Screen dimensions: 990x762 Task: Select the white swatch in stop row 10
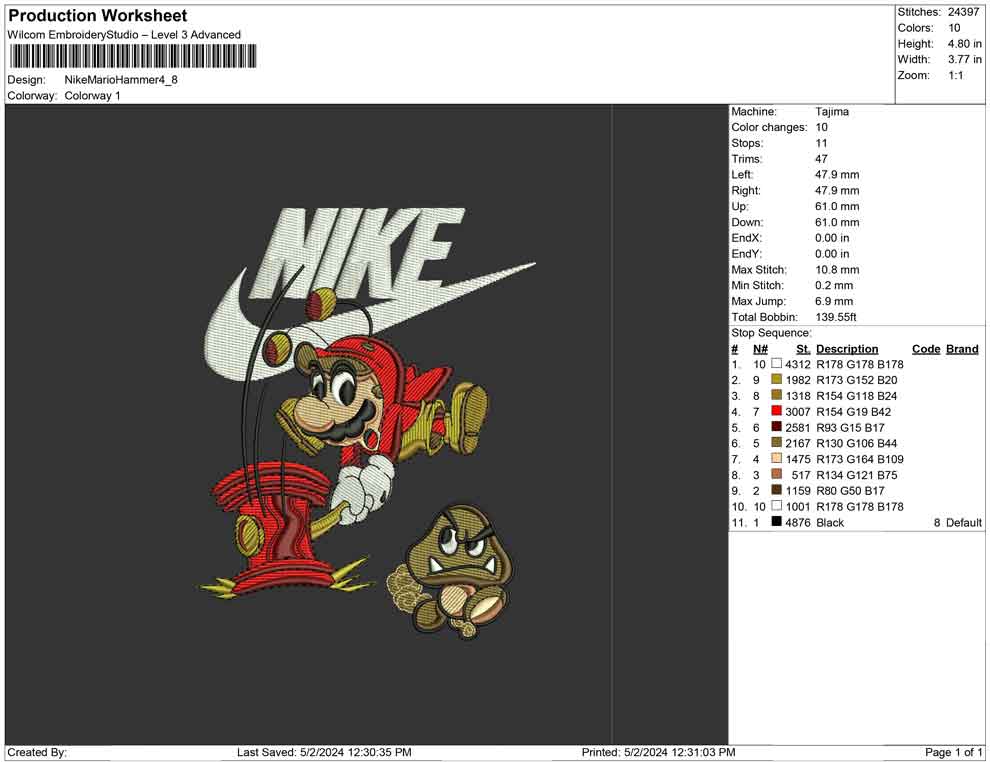click(x=777, y=506)
